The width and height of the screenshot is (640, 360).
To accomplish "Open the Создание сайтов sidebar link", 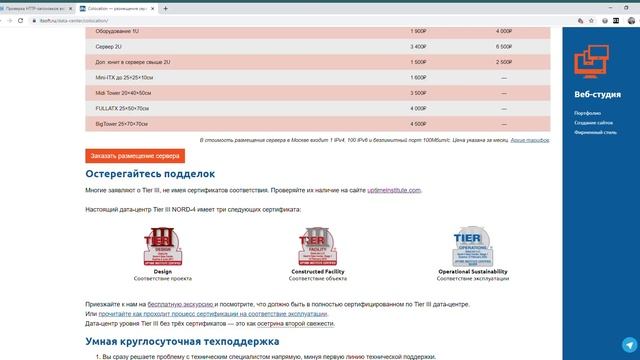I will point(593,122).
